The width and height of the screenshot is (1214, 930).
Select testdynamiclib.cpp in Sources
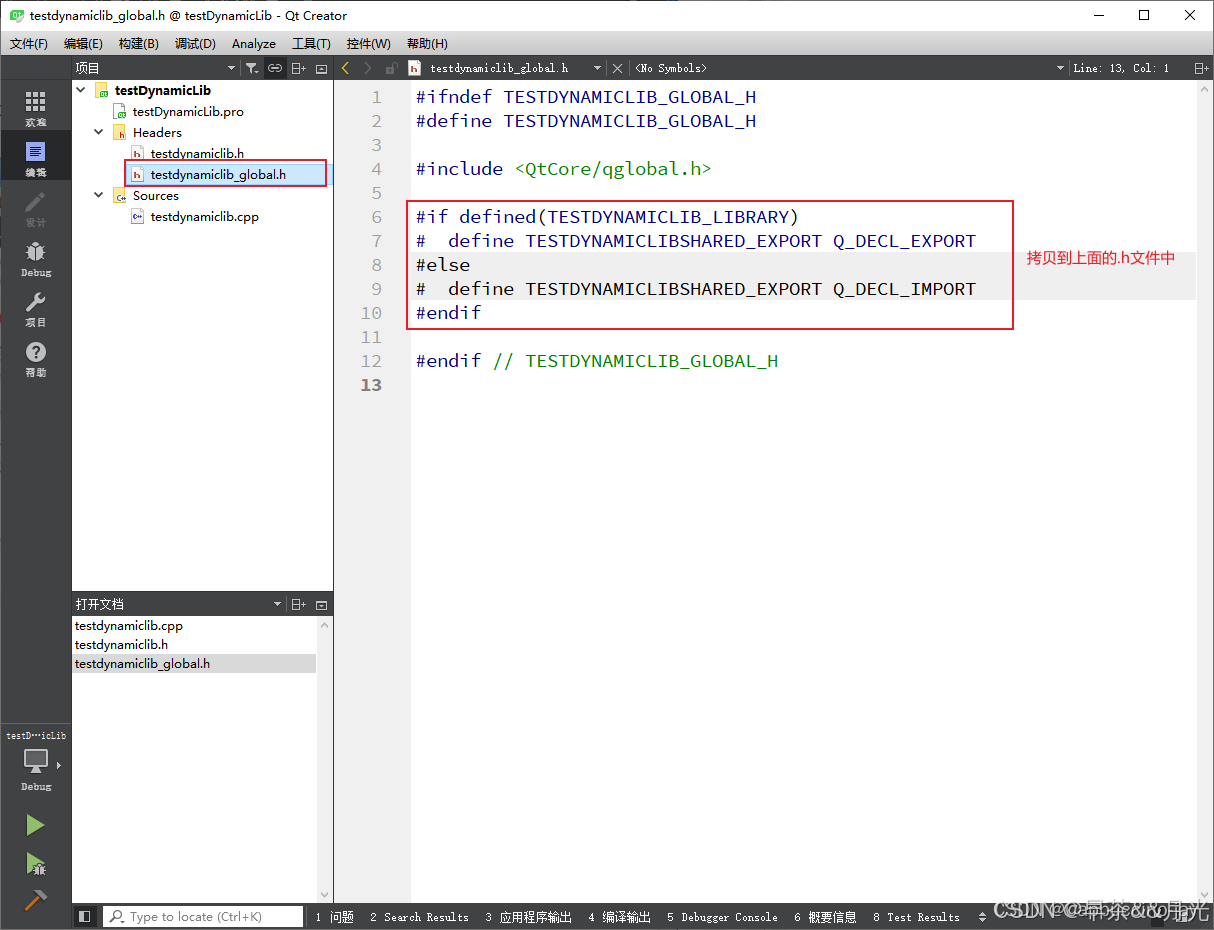point(204,216)
